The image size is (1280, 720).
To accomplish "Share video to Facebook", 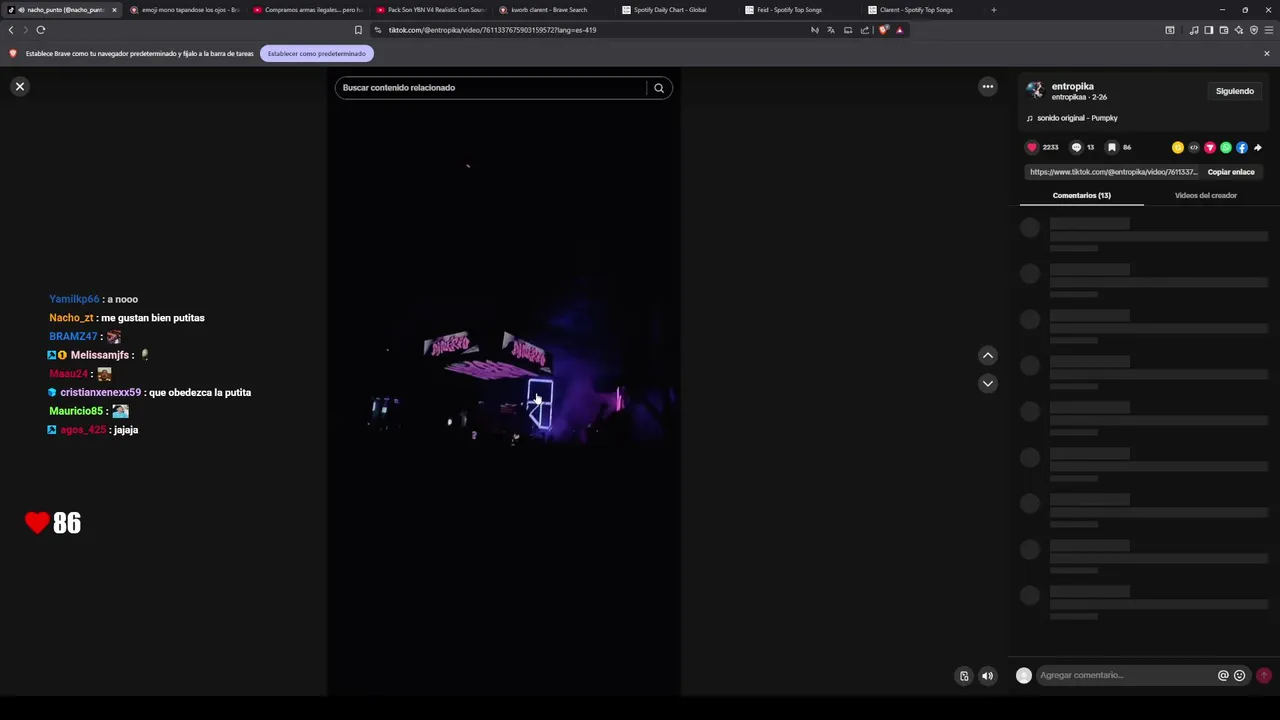I will point(1242,147).
